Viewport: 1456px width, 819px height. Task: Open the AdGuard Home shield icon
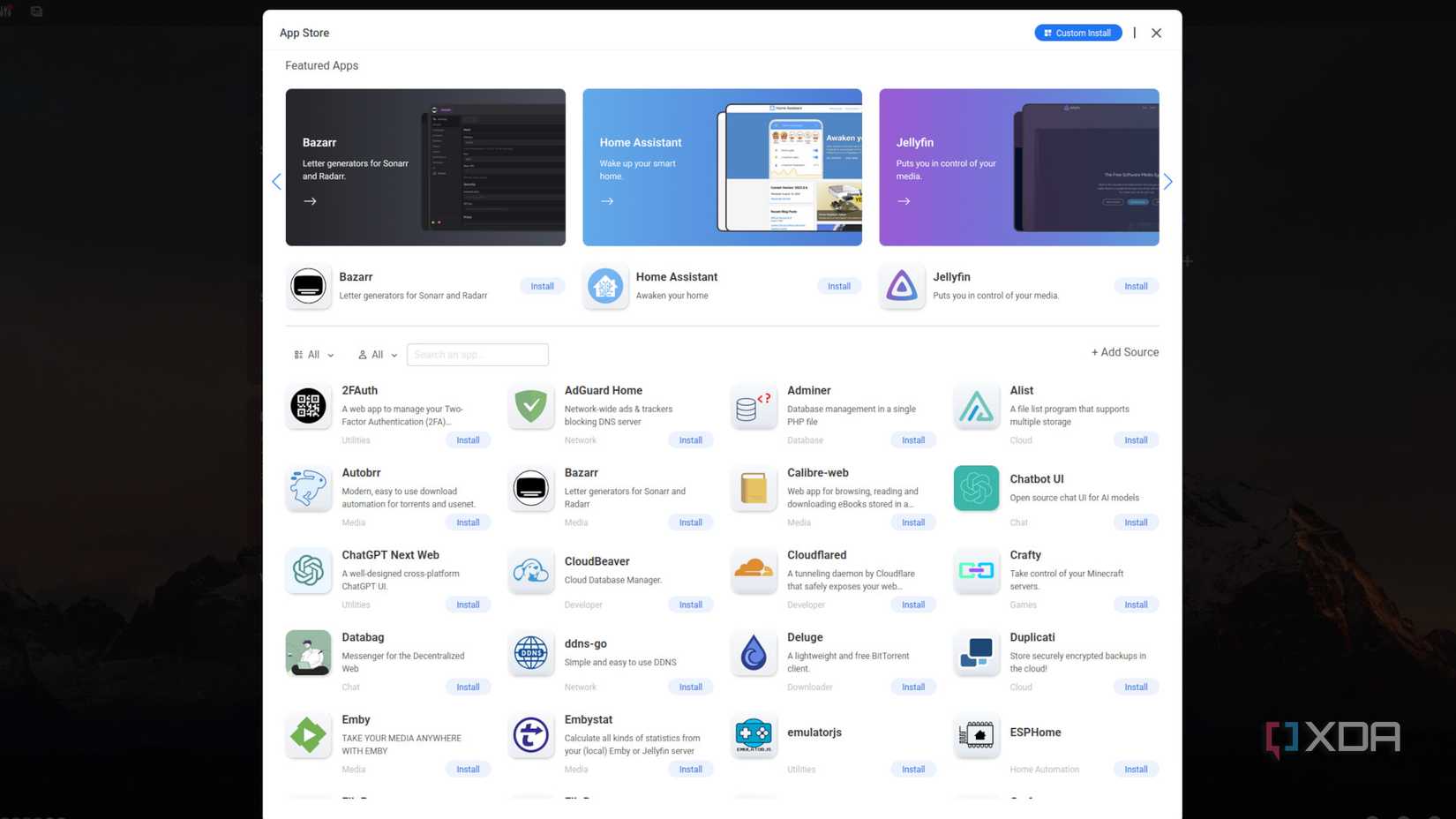point(531,406)
